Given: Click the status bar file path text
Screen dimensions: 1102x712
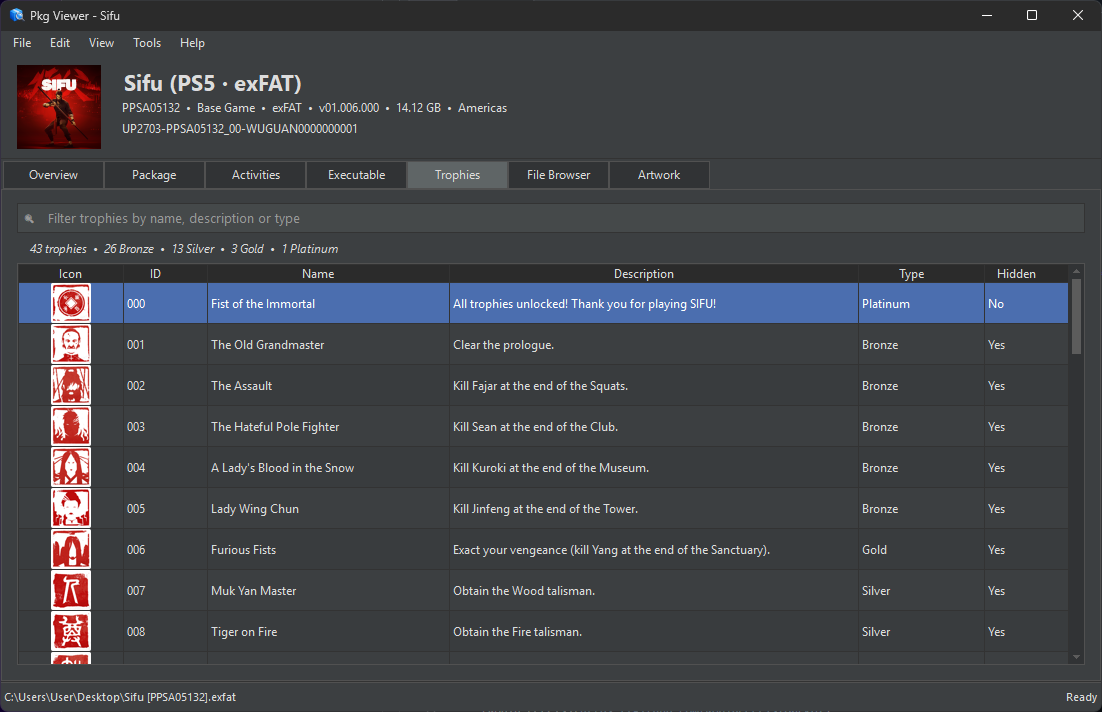Looking at the screenshot, I should pos(120,697).
